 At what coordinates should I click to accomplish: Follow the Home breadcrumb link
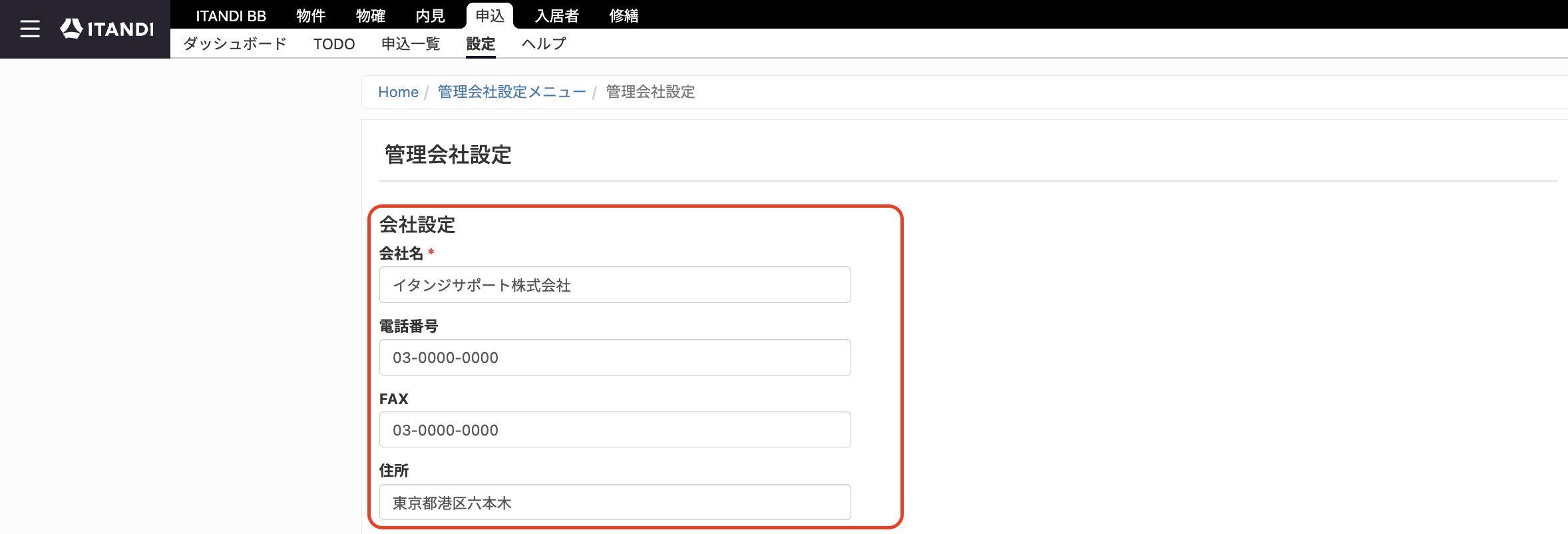pyautogui.click(x=398, y=92)
